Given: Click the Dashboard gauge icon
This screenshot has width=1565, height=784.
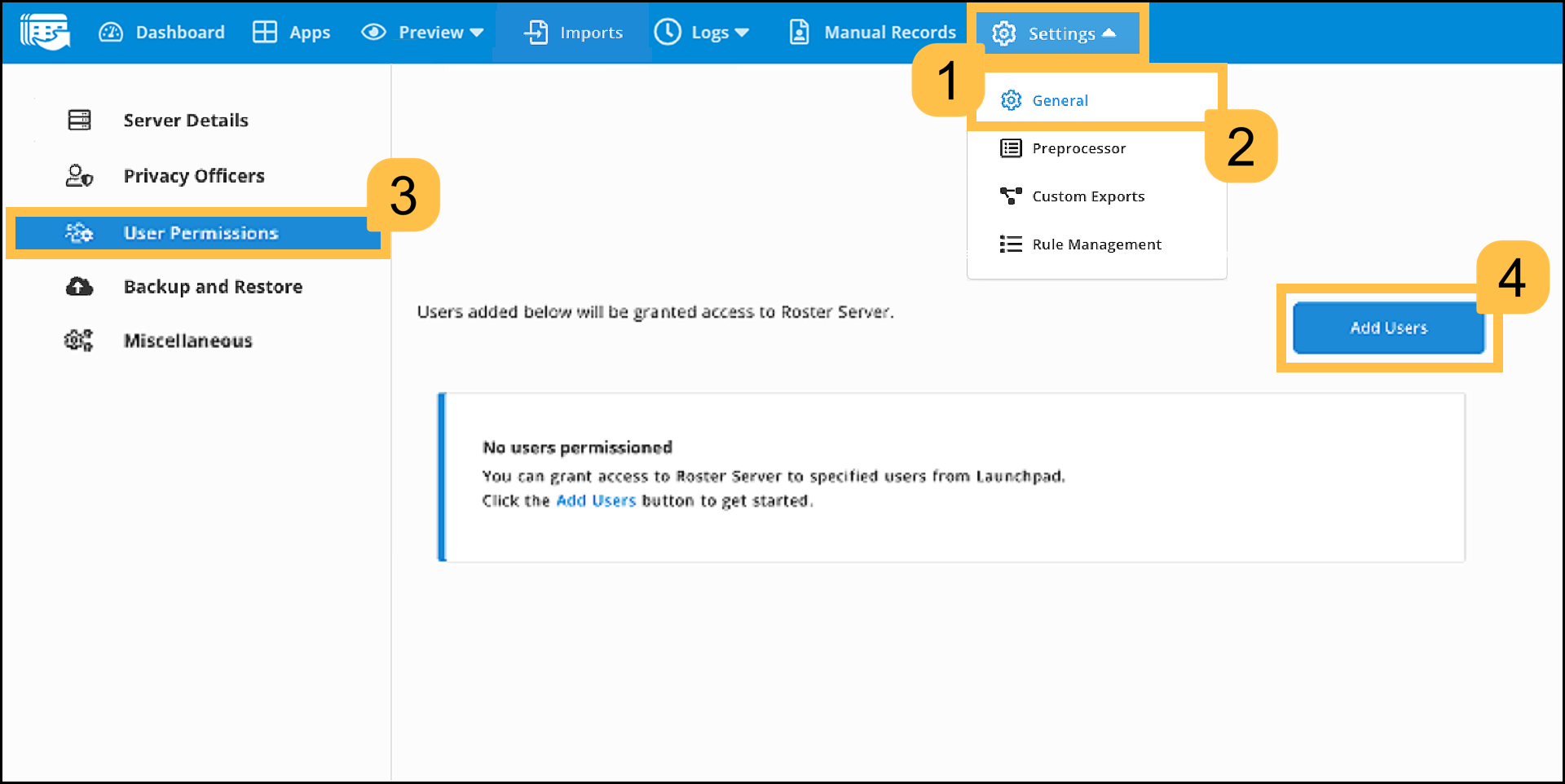Looking at the screenshot, I should (x=111, y=33).
